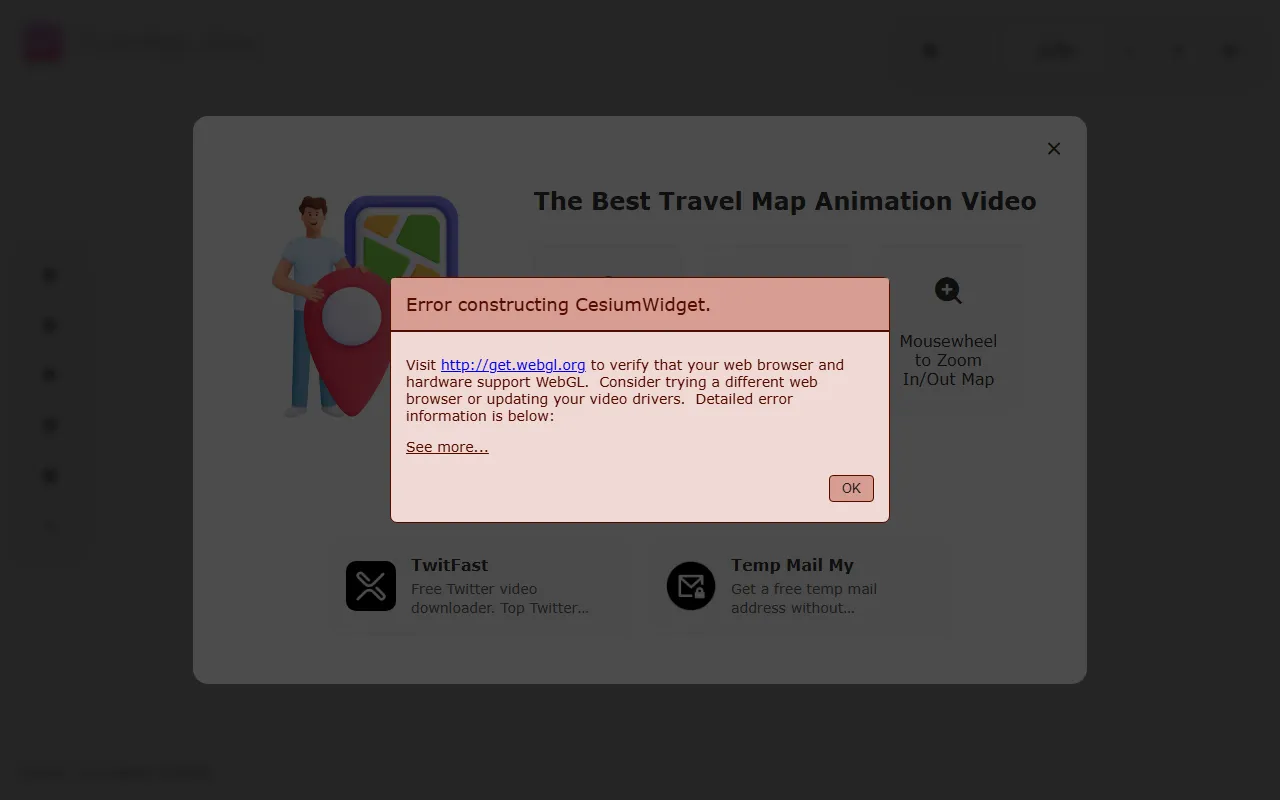This screenshot has width=1280, height=800.
Task: Click OK in the CesiumWidget error dialog
Action: pyautogui.click(x=851, y=488)
